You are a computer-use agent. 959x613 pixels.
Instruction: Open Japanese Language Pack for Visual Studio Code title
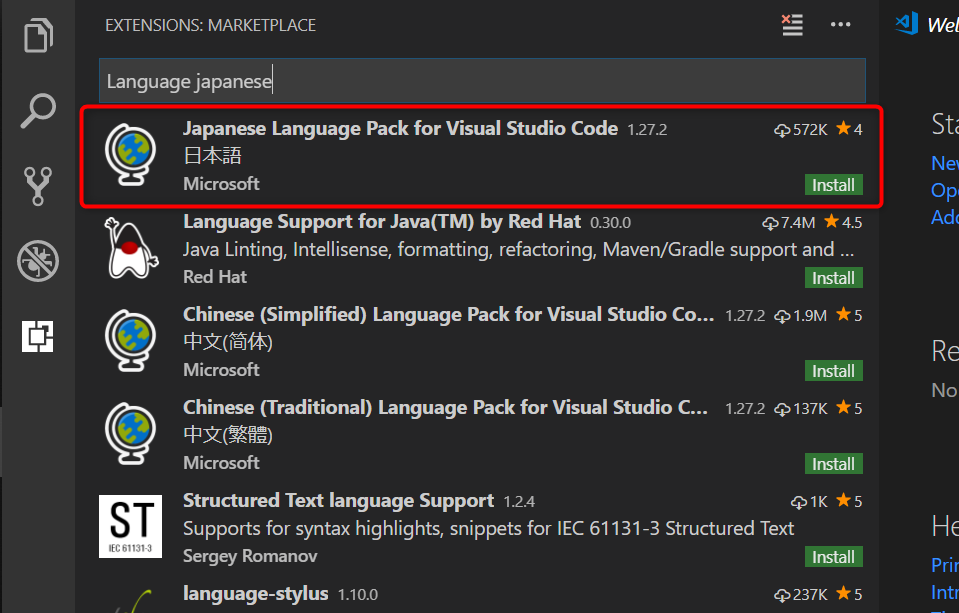(x=400, y=128)
